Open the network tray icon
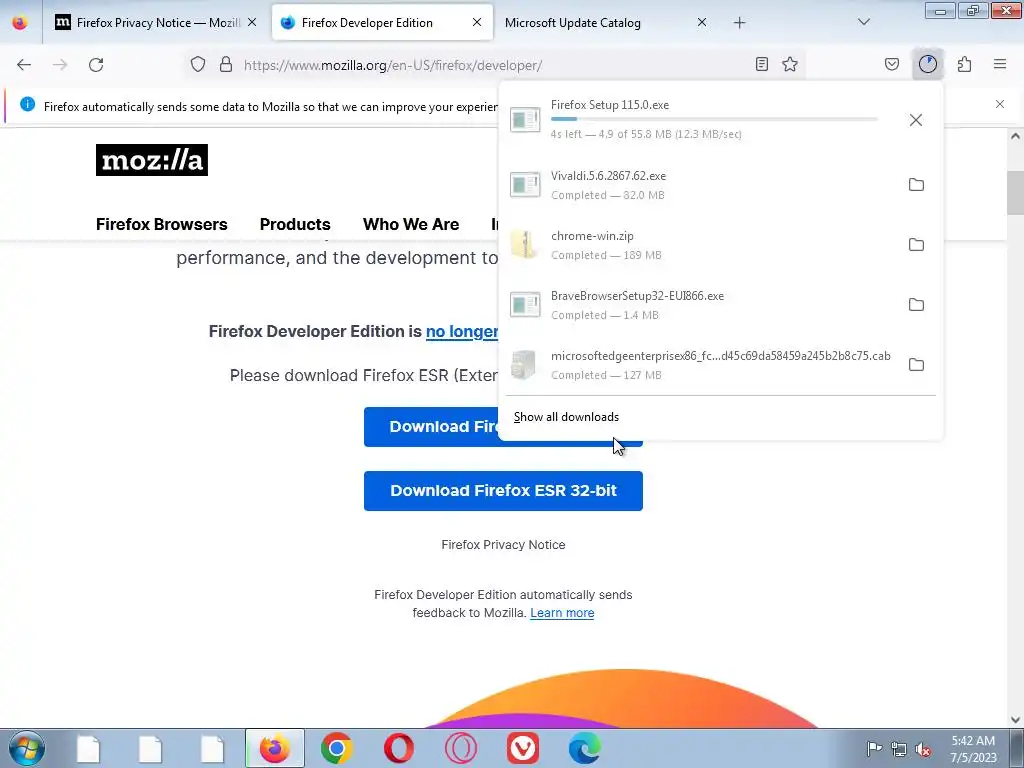Screen dimensions: 1024x768 tap(899, 749)
